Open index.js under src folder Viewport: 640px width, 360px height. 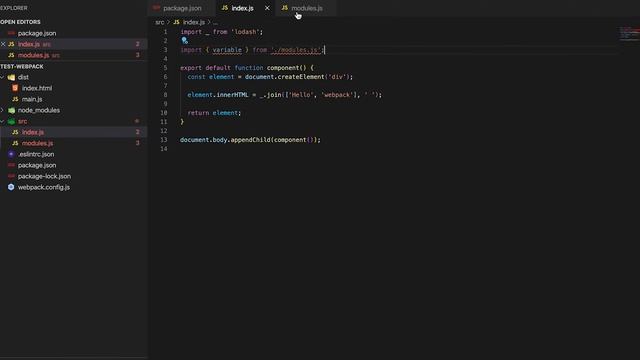point(73,132)
